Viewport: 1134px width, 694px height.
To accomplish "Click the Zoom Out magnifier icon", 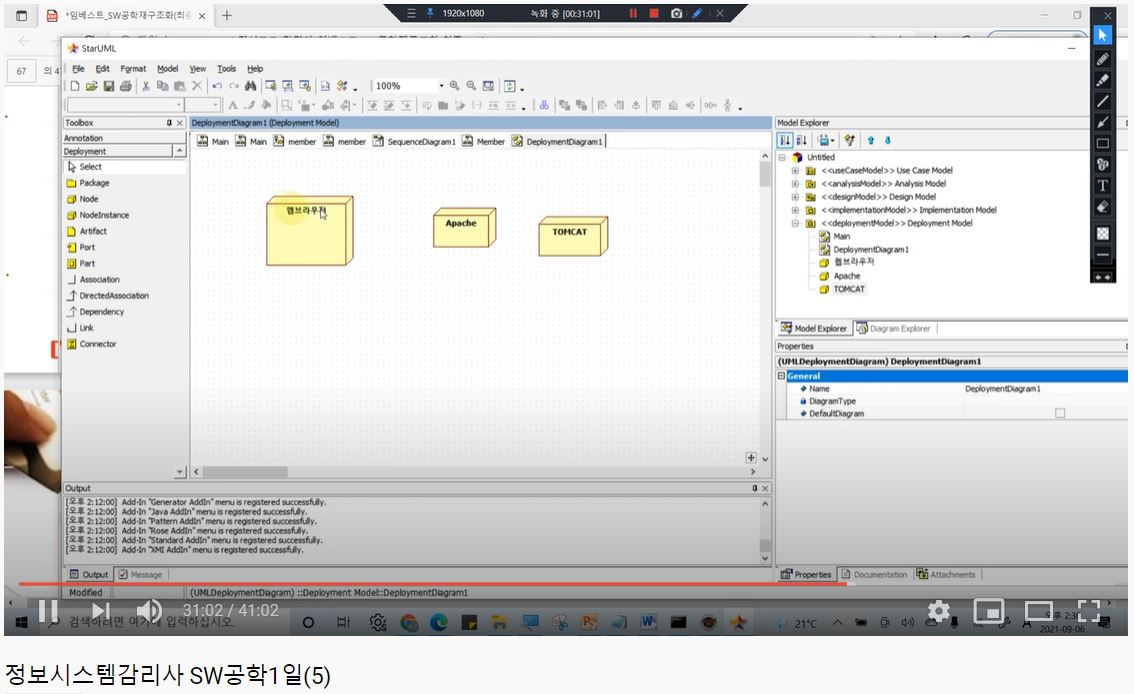I will (x=472, y=86).
